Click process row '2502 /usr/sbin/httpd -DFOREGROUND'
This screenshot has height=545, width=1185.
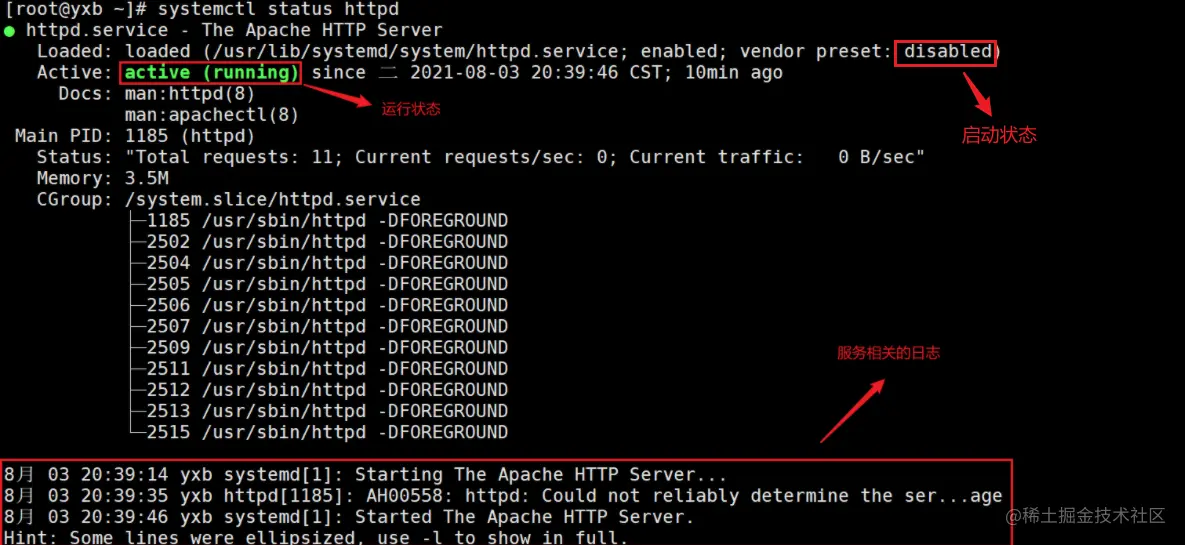pyautogui.click(x=327, y=243)
